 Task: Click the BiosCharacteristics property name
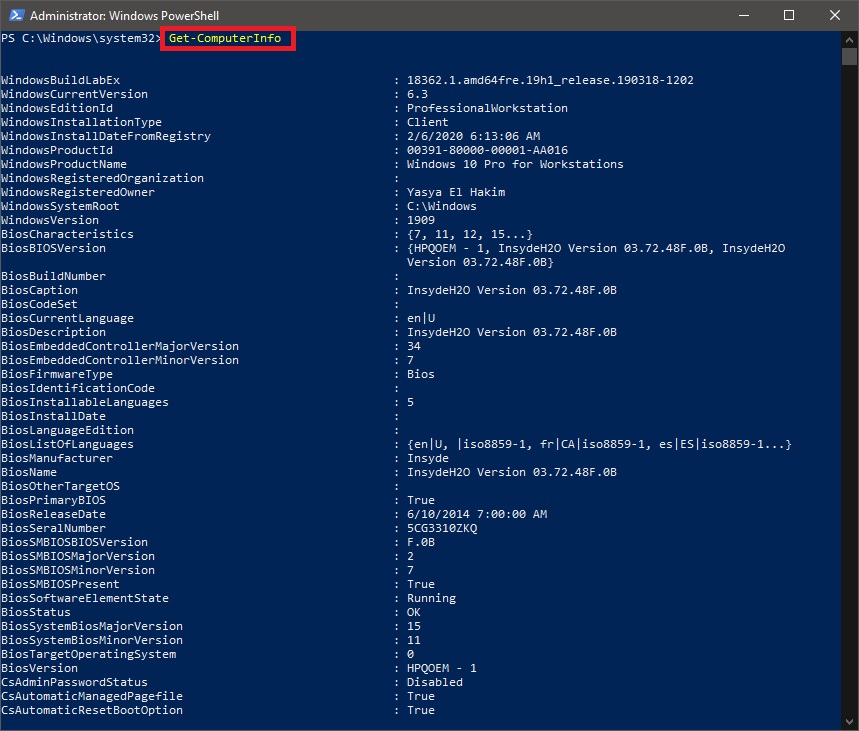point(67,235)
